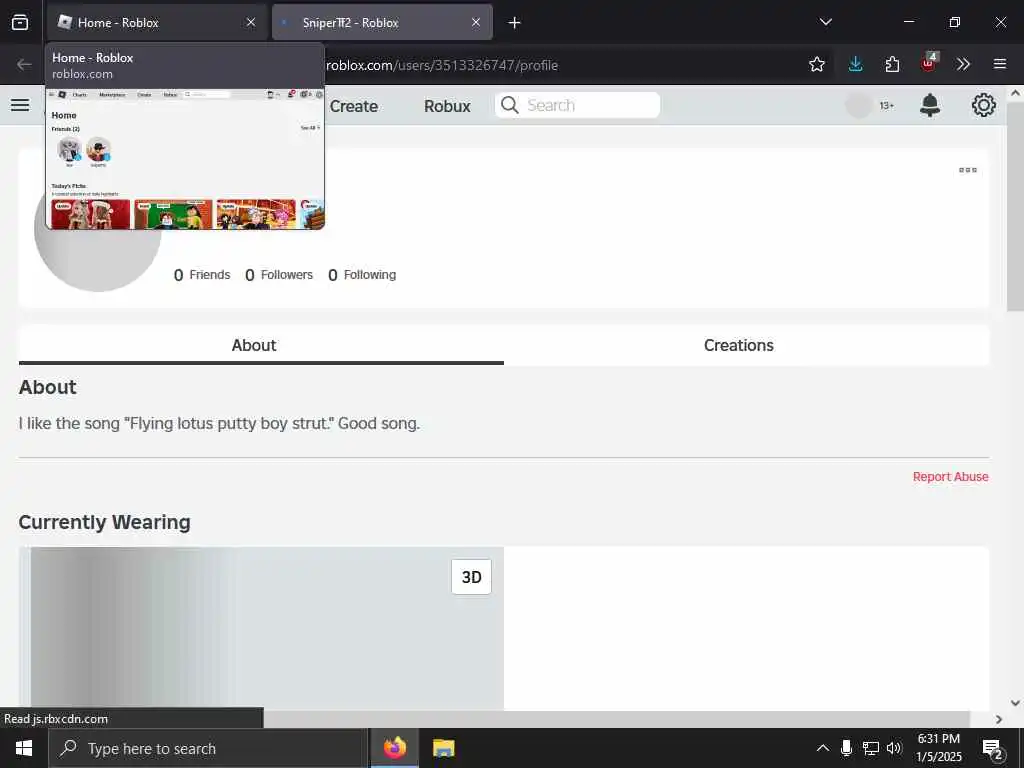1024x768 pixels.
Task: Click the Report Abuse link
Action: (x=950, y=477)
